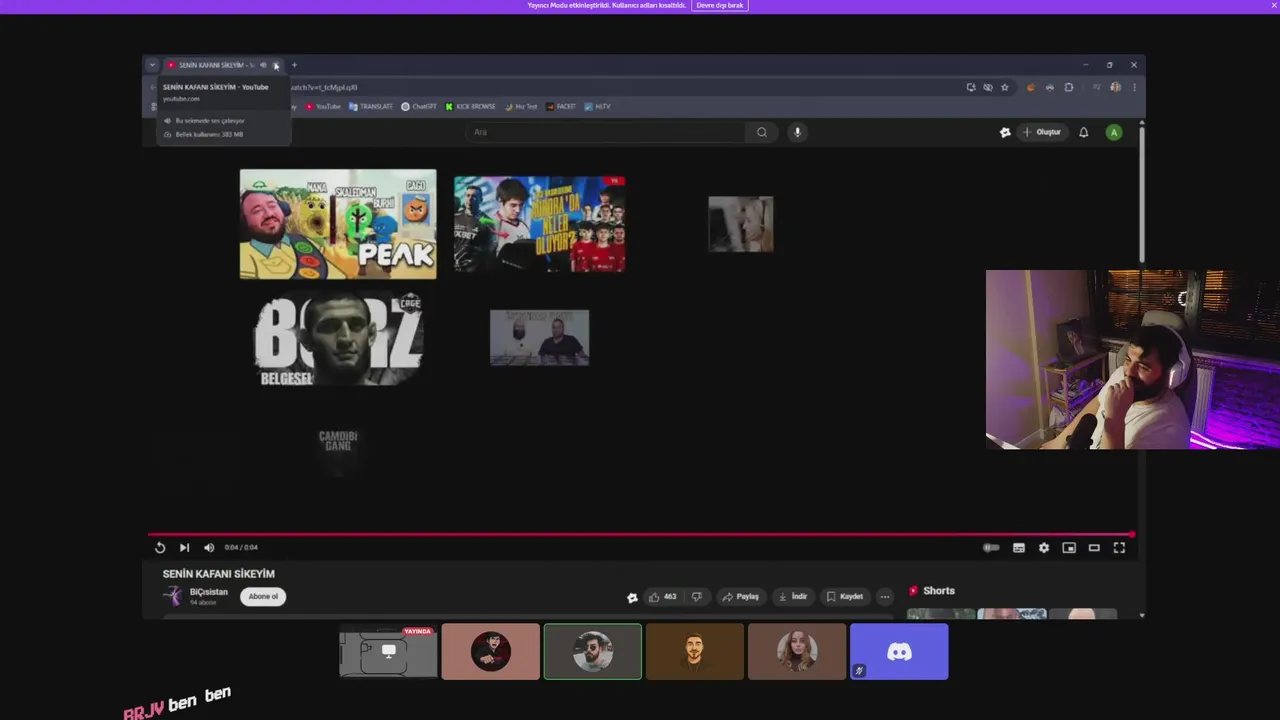Screen dimensions: 1280x720
Task: Dismiss the purple streamer mode banner
Action: [1274, 6]
